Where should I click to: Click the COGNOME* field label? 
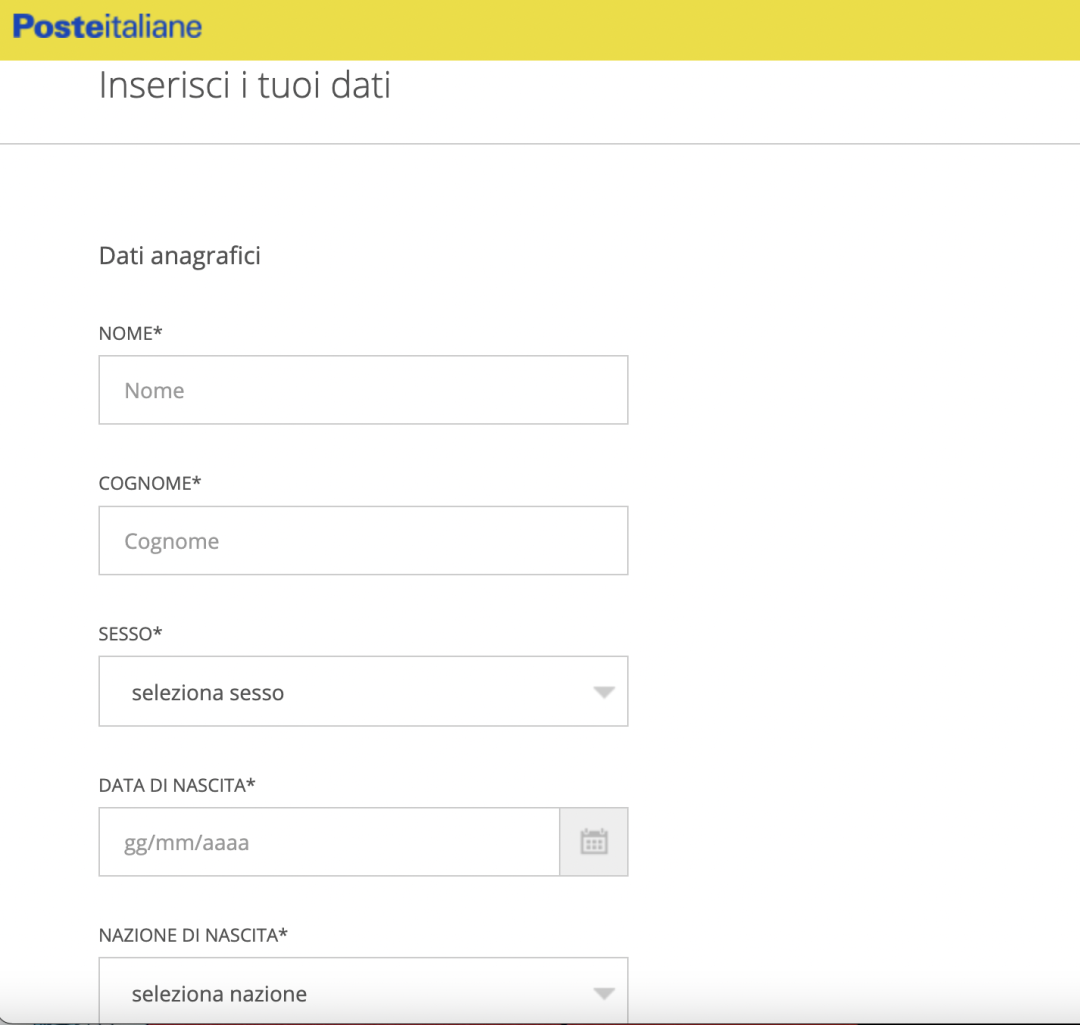point(149,484)
